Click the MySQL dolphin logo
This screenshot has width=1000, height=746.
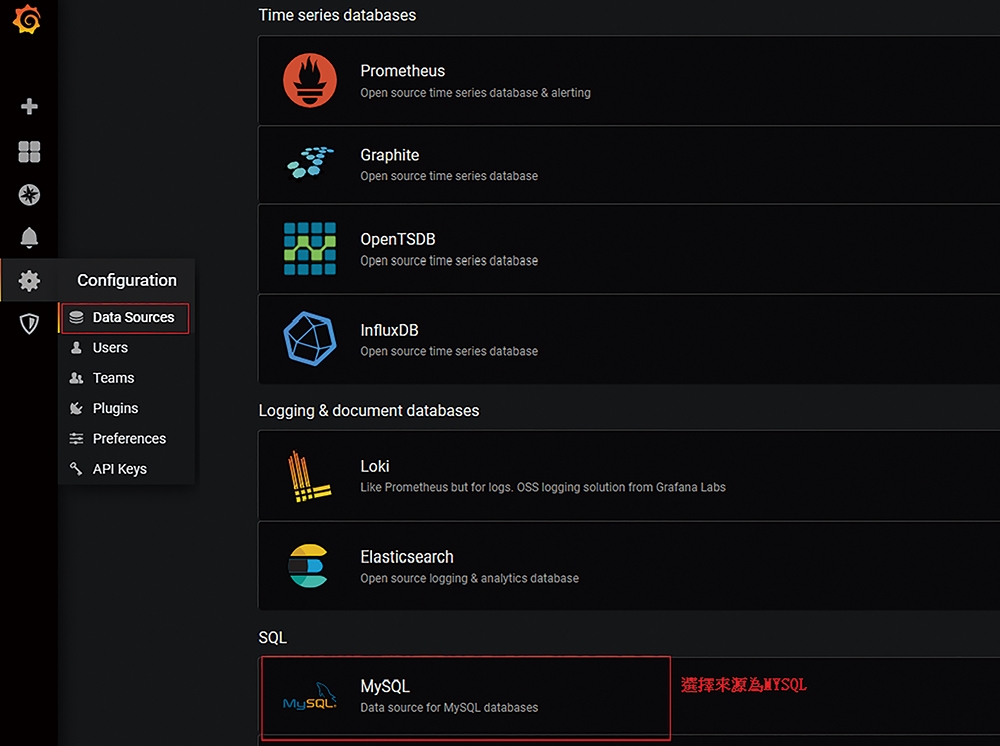coord(310,696)
